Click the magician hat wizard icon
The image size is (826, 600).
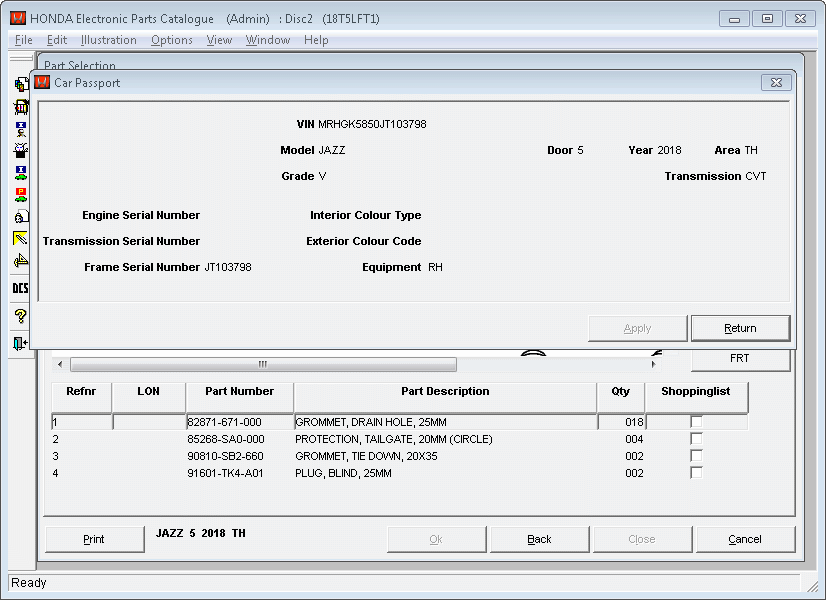coord(20,151)
